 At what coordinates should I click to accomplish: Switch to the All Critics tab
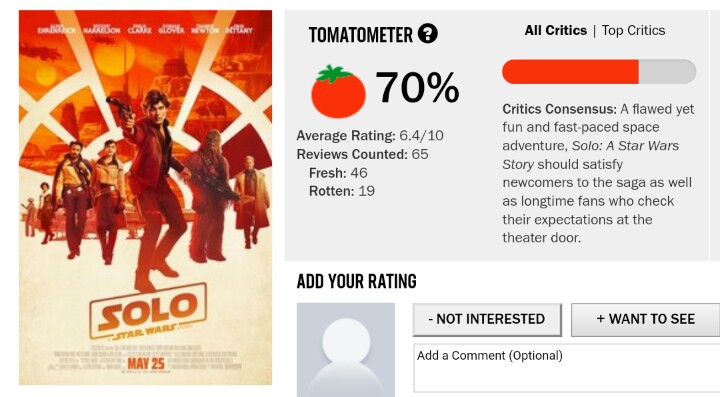coord(556,30)
